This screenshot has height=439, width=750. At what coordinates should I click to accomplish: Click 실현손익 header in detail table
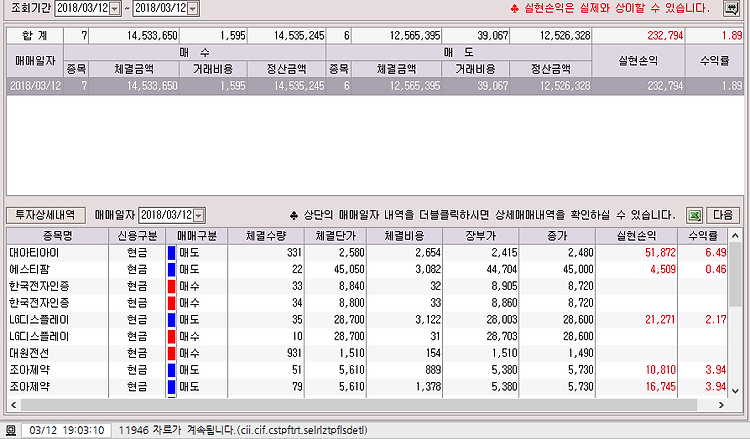click(x=637, y=236)
